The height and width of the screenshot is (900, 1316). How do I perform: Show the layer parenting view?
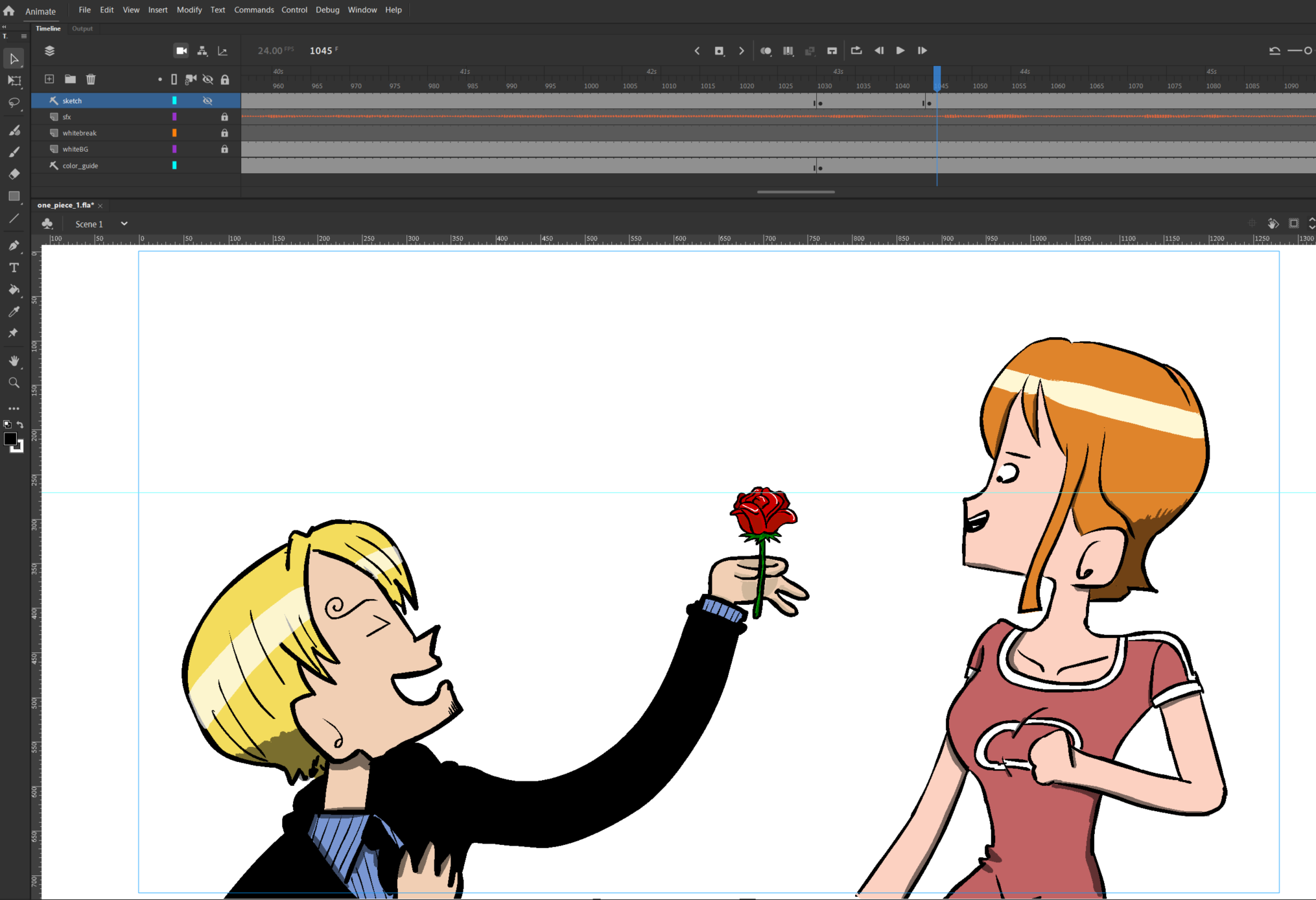point(202,51)
